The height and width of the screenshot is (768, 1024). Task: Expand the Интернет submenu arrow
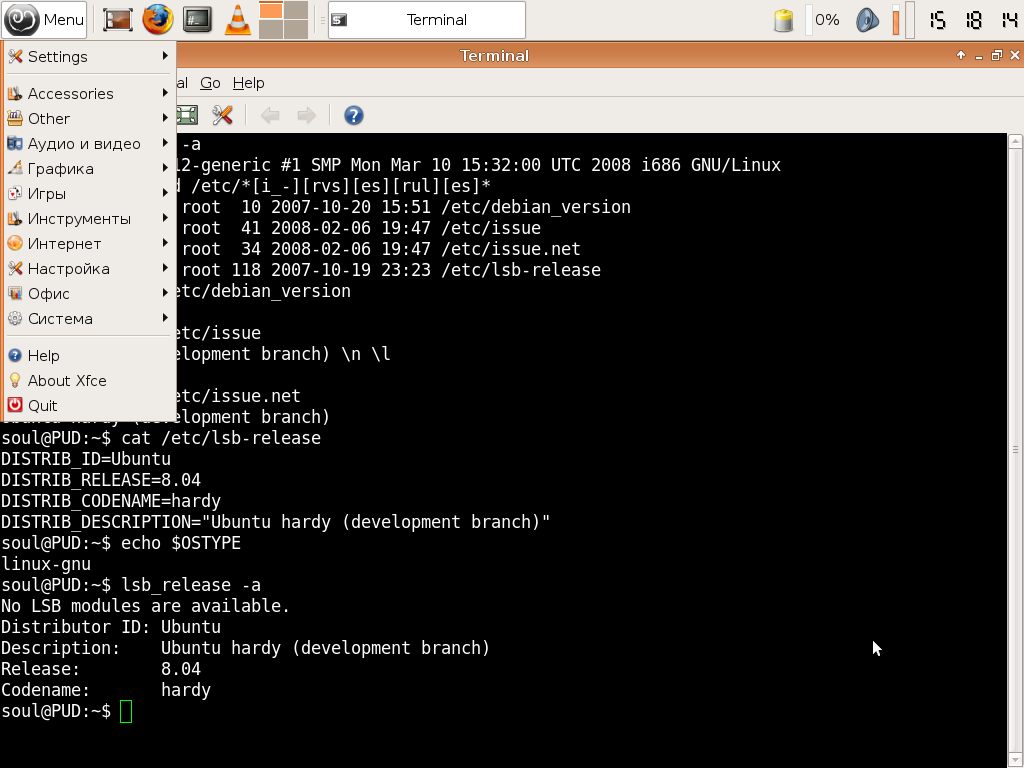[165, 243]
